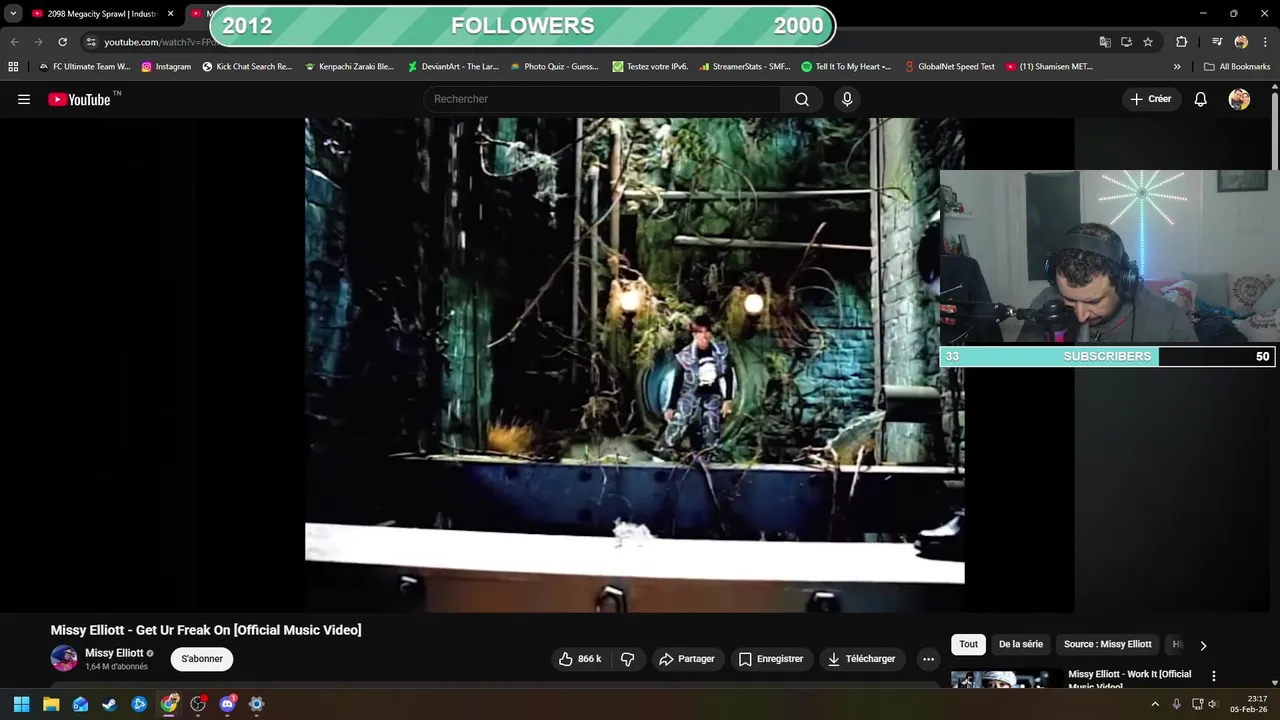
Task: Like the video with thumbs up
Action: point(580,659)
